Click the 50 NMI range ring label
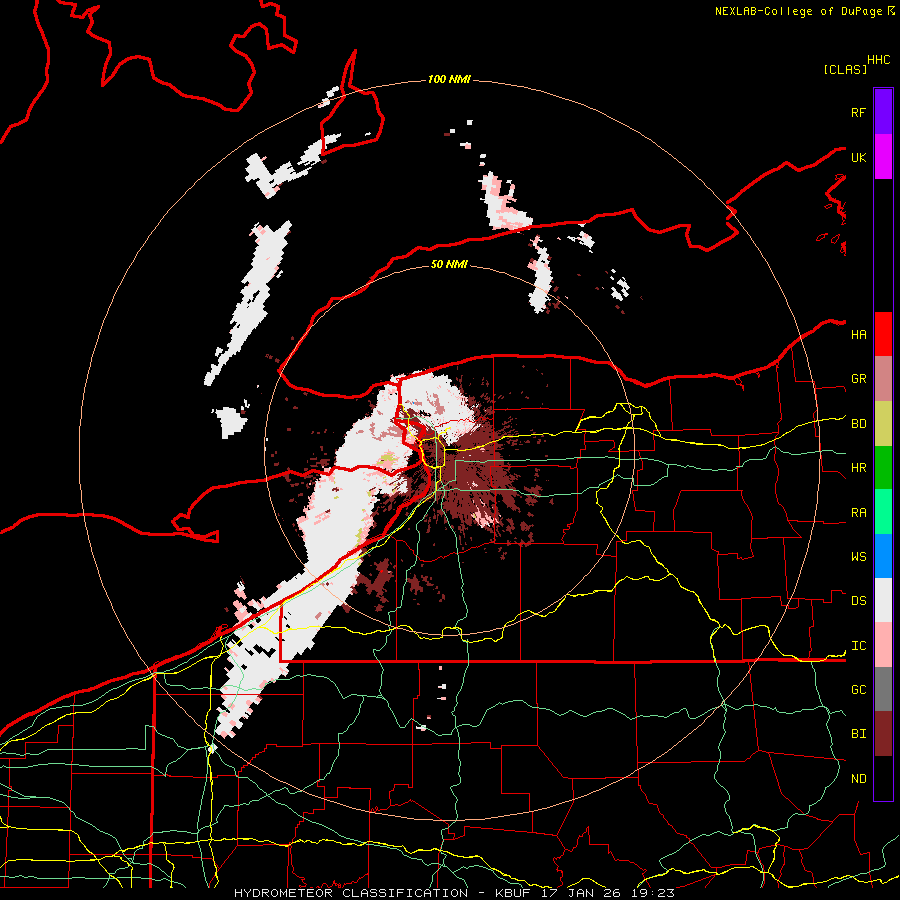 [x=449, y=264]
